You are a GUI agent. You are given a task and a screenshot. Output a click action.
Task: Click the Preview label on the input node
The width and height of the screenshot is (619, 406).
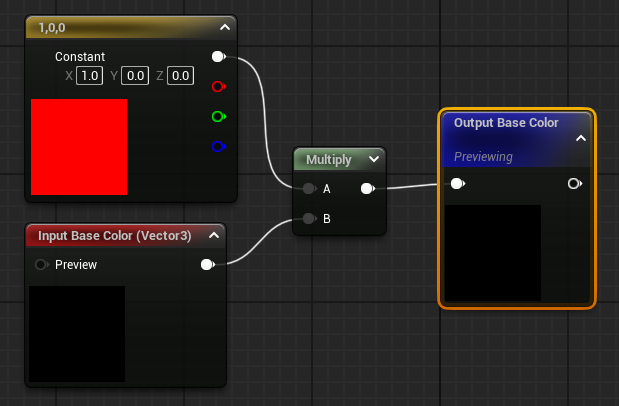tap(76, 265)
